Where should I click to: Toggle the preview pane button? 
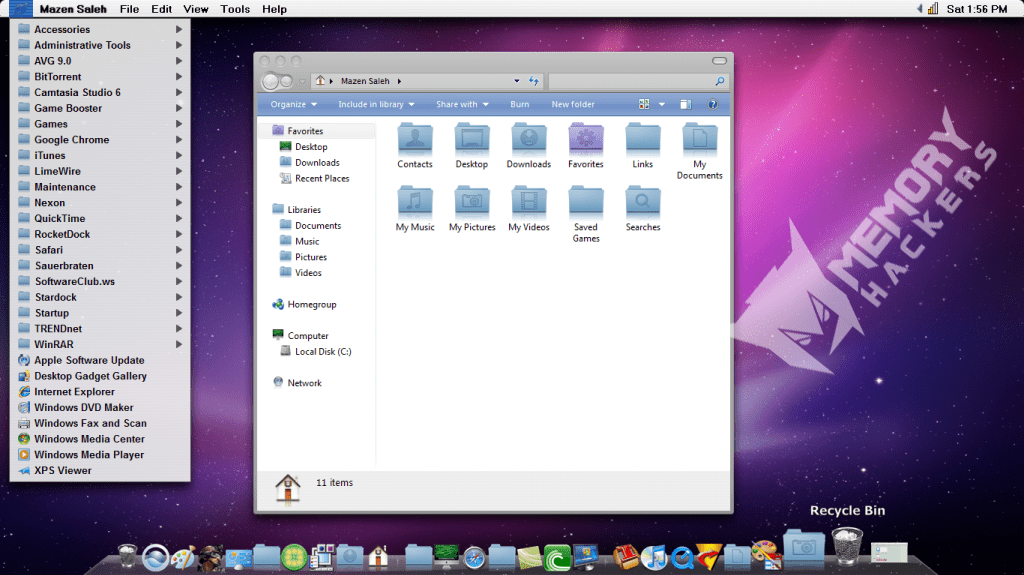685,105
